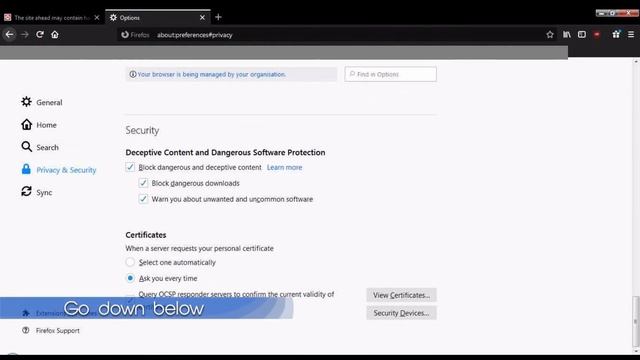Open the Firefox hamburger menu
This screenshot has height=360, width=640.
point(631,35)
